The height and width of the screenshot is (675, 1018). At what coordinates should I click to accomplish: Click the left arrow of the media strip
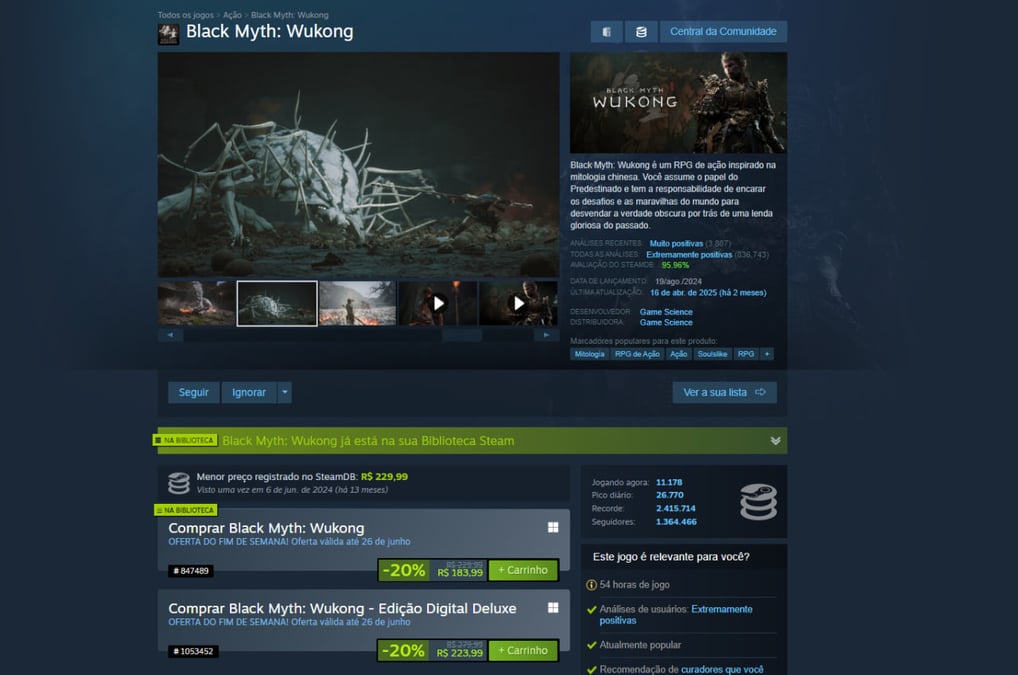pyautogui.click(x=170, y=335)
